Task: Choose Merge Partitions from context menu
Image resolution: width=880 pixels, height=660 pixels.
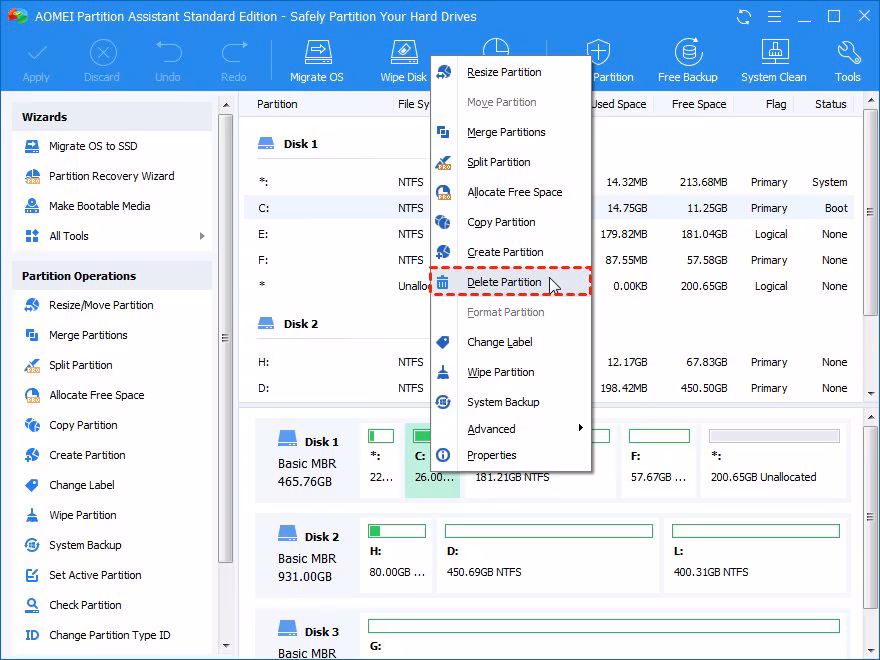Action: coord(511,132)
